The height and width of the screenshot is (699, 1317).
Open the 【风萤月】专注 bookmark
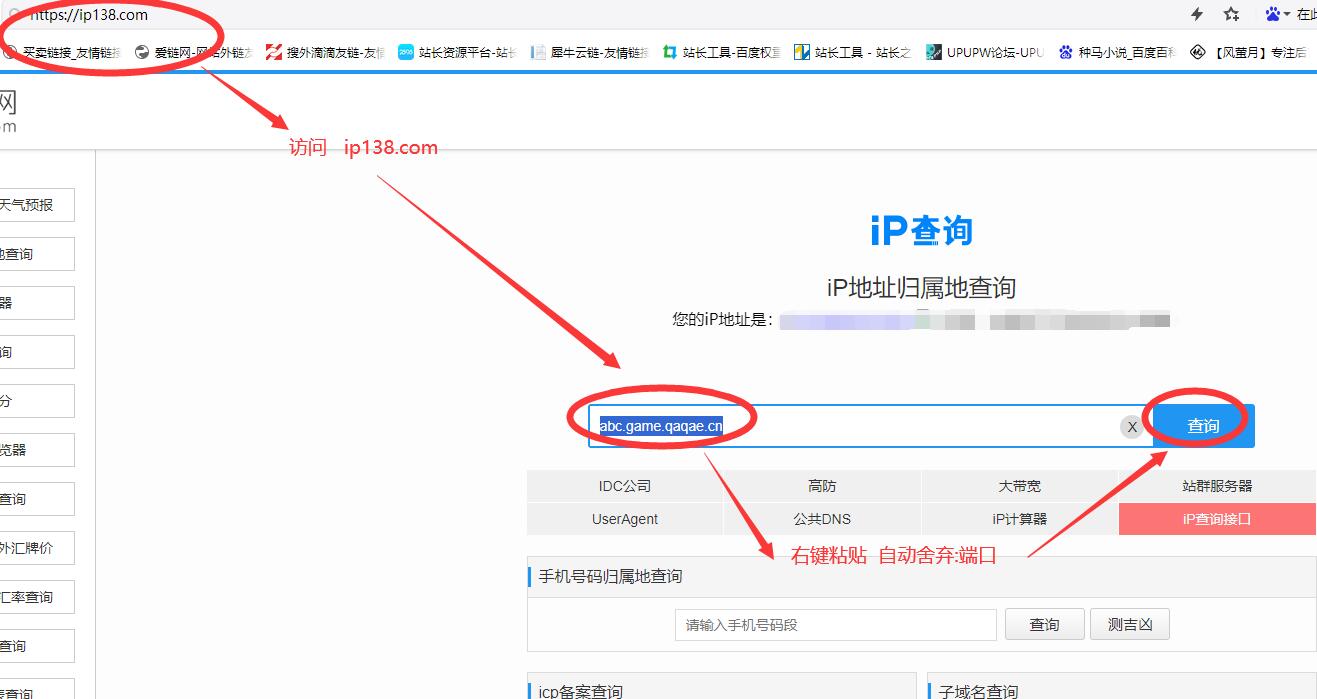click(x=1249, y=53)
